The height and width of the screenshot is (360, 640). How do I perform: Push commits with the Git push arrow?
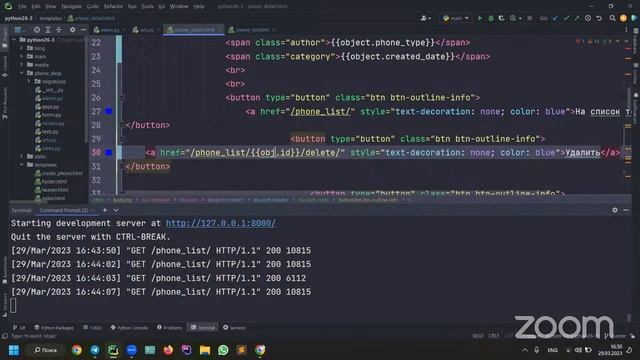577,18
